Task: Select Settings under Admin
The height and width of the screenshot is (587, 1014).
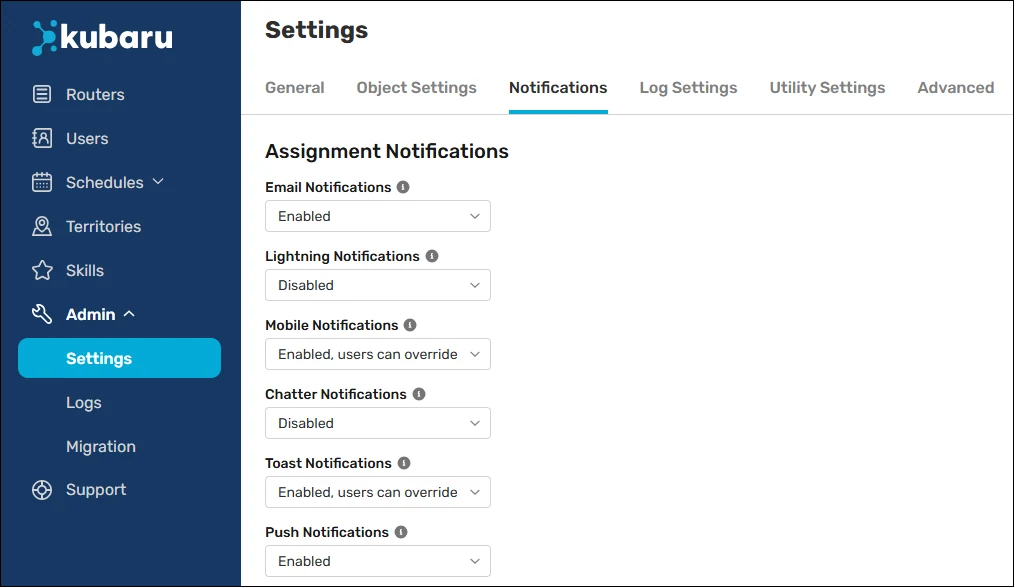Action: coord(120,358)
